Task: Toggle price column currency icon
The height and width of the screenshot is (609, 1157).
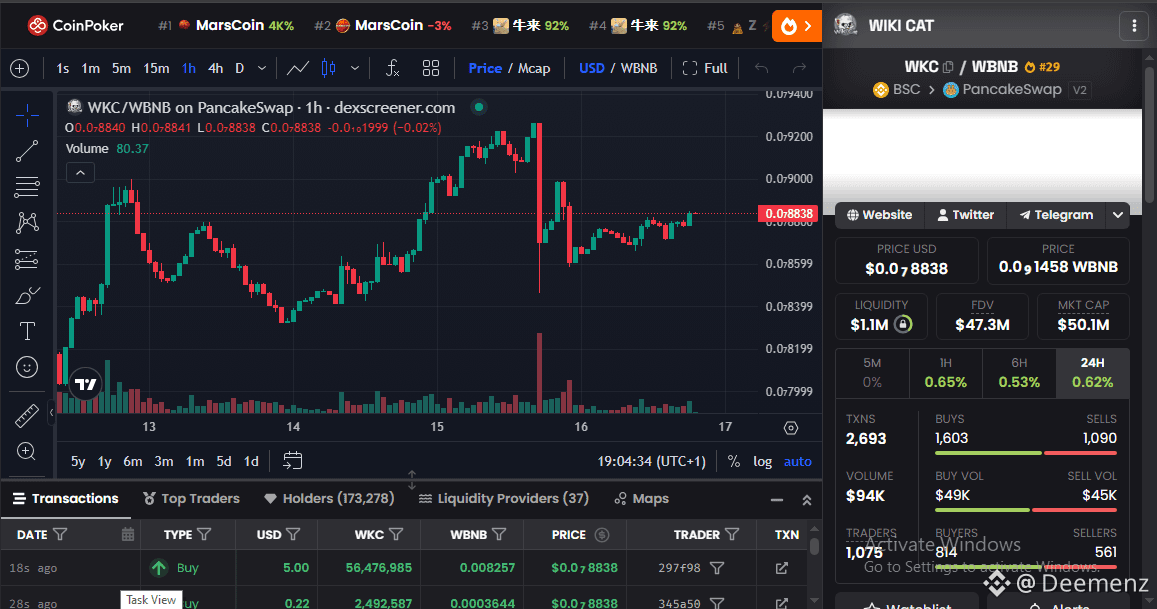Action: pyautogui.click(x=601, y=534)
